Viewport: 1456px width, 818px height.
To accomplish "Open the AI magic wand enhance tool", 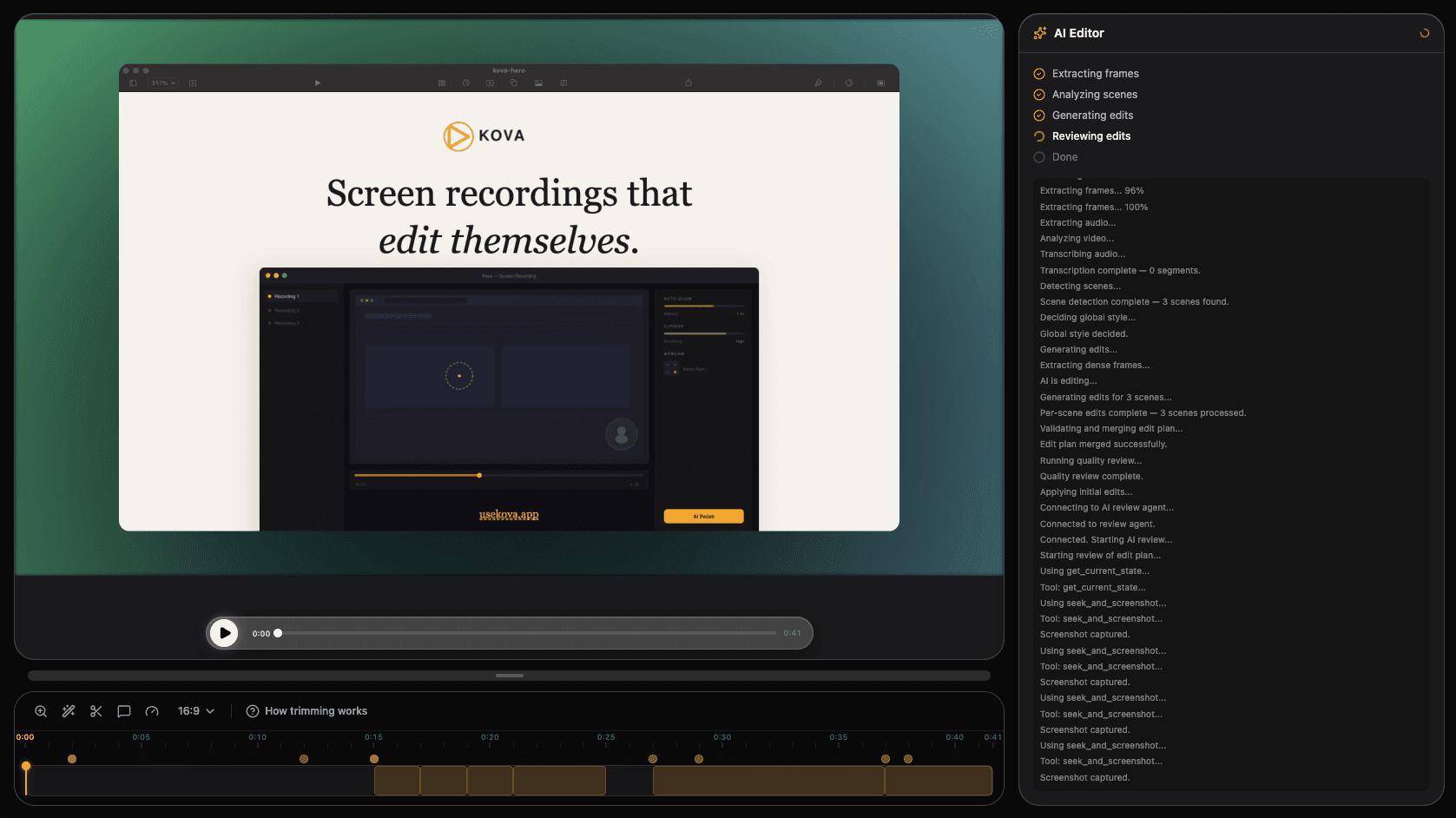I will (x=69, y=710).
